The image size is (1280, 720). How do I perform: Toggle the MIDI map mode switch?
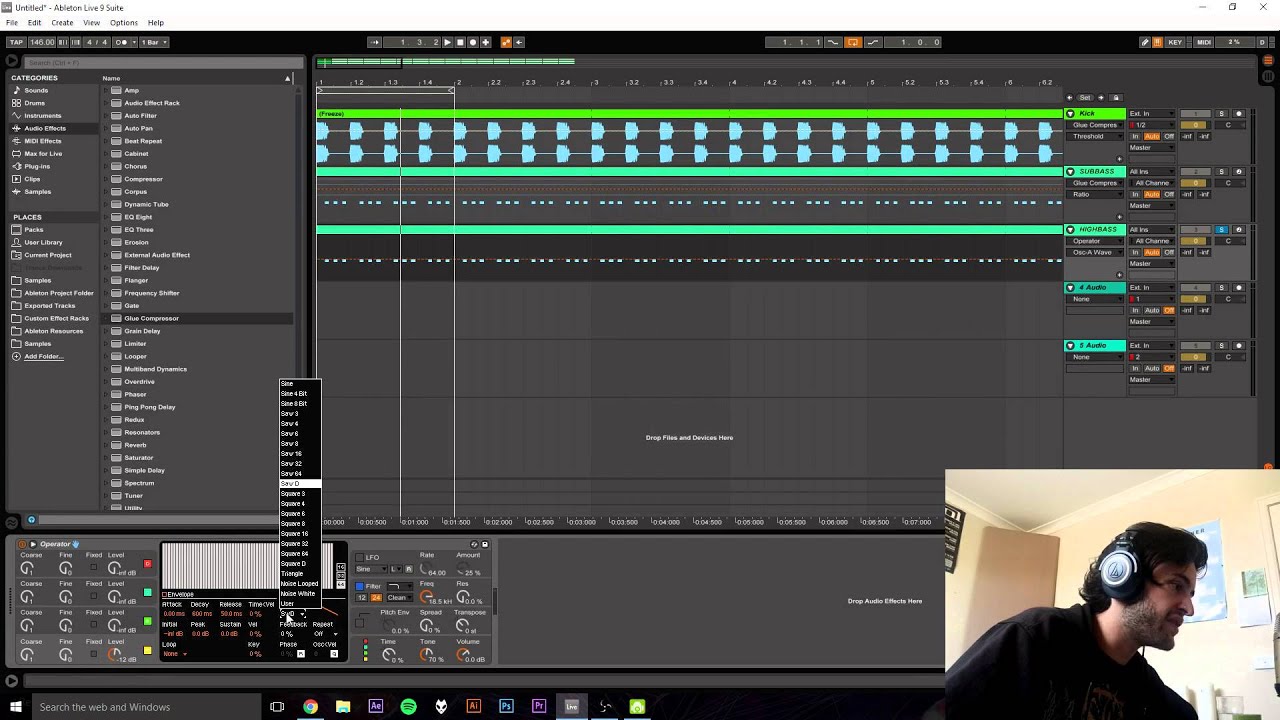(1204, 42)
